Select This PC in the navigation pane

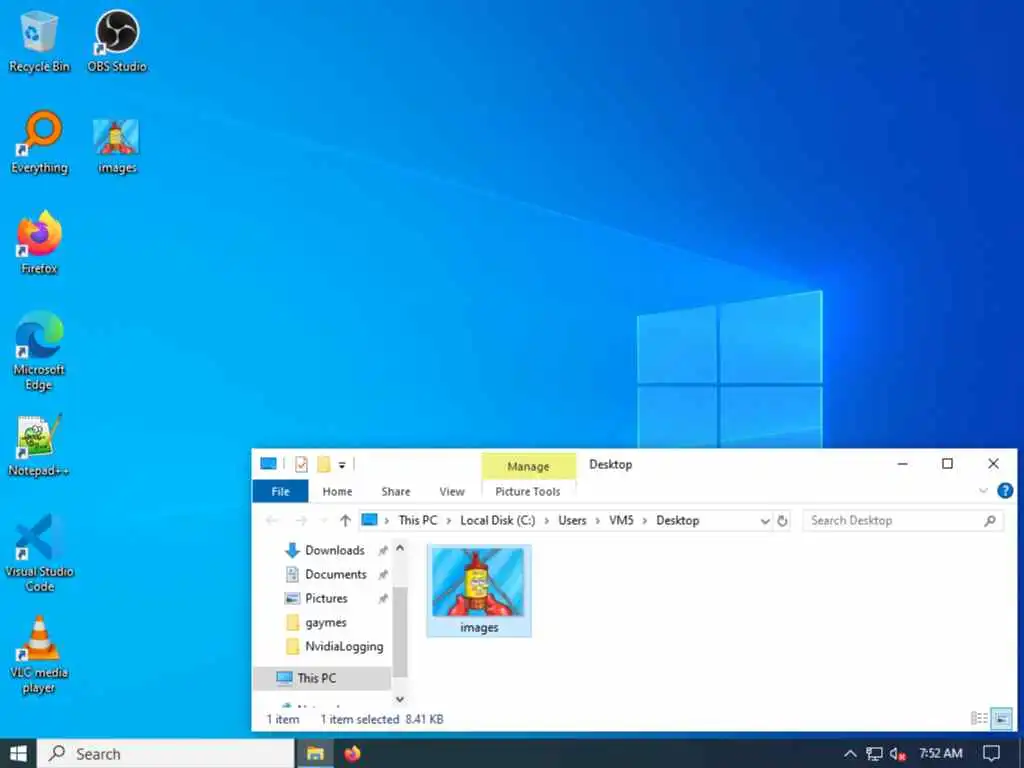tap(322, 678)
